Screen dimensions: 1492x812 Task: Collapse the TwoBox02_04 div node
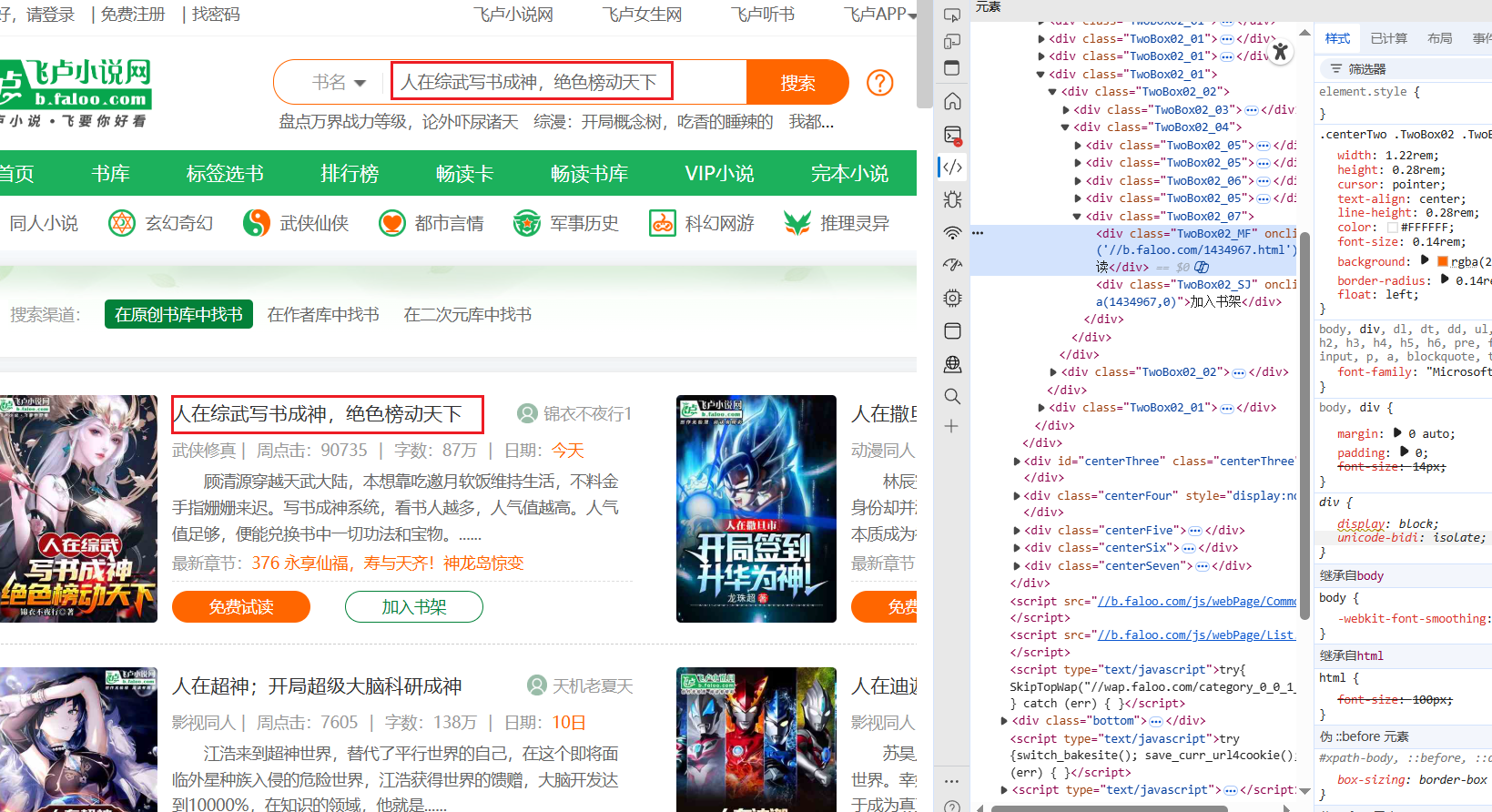(x=1066, y=127)
